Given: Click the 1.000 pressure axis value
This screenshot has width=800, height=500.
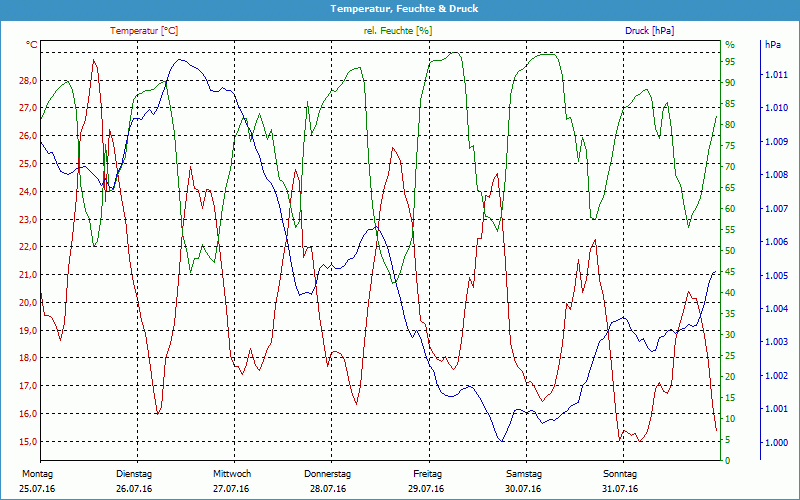Looking at the screenshot, I should click(x=776, y=442).
